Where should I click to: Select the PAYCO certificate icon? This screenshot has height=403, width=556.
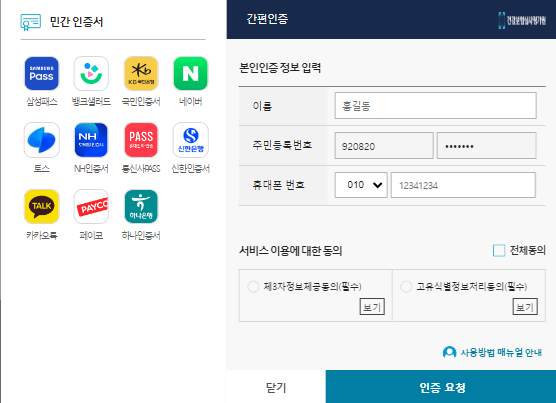(x=91, y=207)
